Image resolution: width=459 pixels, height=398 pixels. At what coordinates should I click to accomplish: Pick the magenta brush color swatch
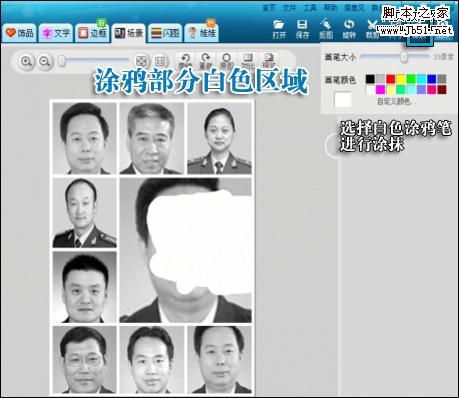pos(380,89)
